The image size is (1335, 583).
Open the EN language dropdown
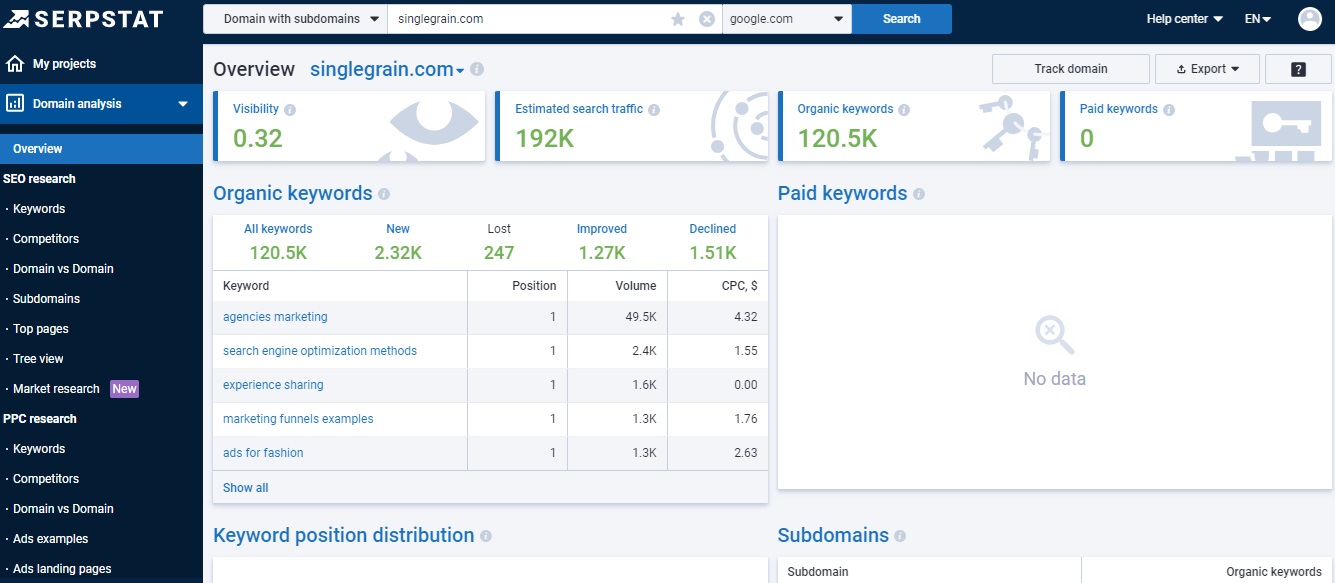click(x=1258, y=19)
